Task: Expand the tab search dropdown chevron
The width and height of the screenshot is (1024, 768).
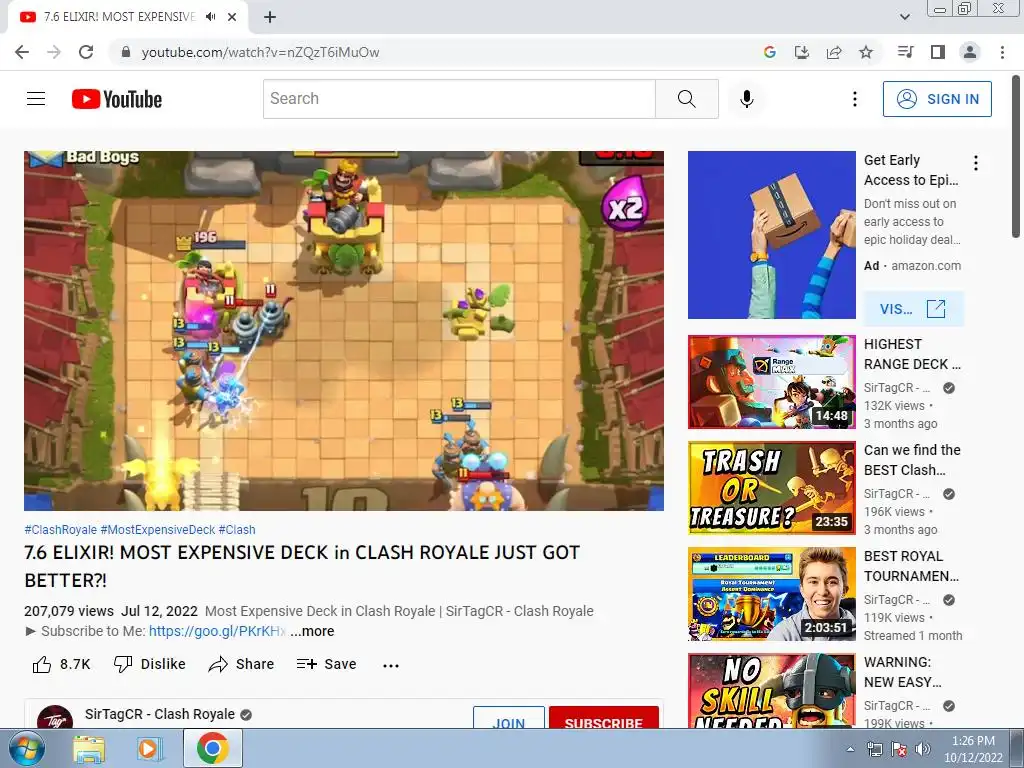Action: pos(904,17)
